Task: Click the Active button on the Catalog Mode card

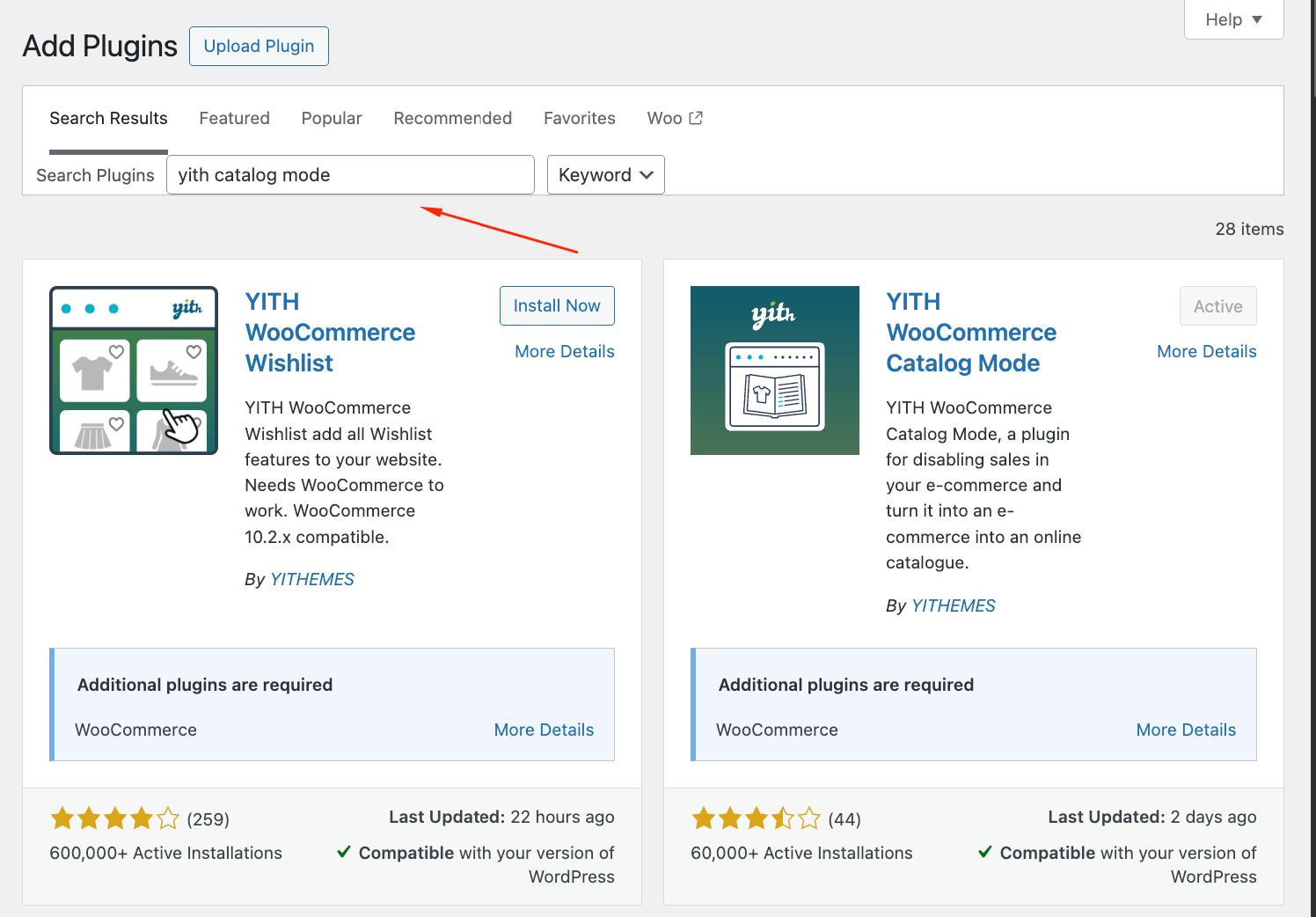Action: coord(1218,306)
